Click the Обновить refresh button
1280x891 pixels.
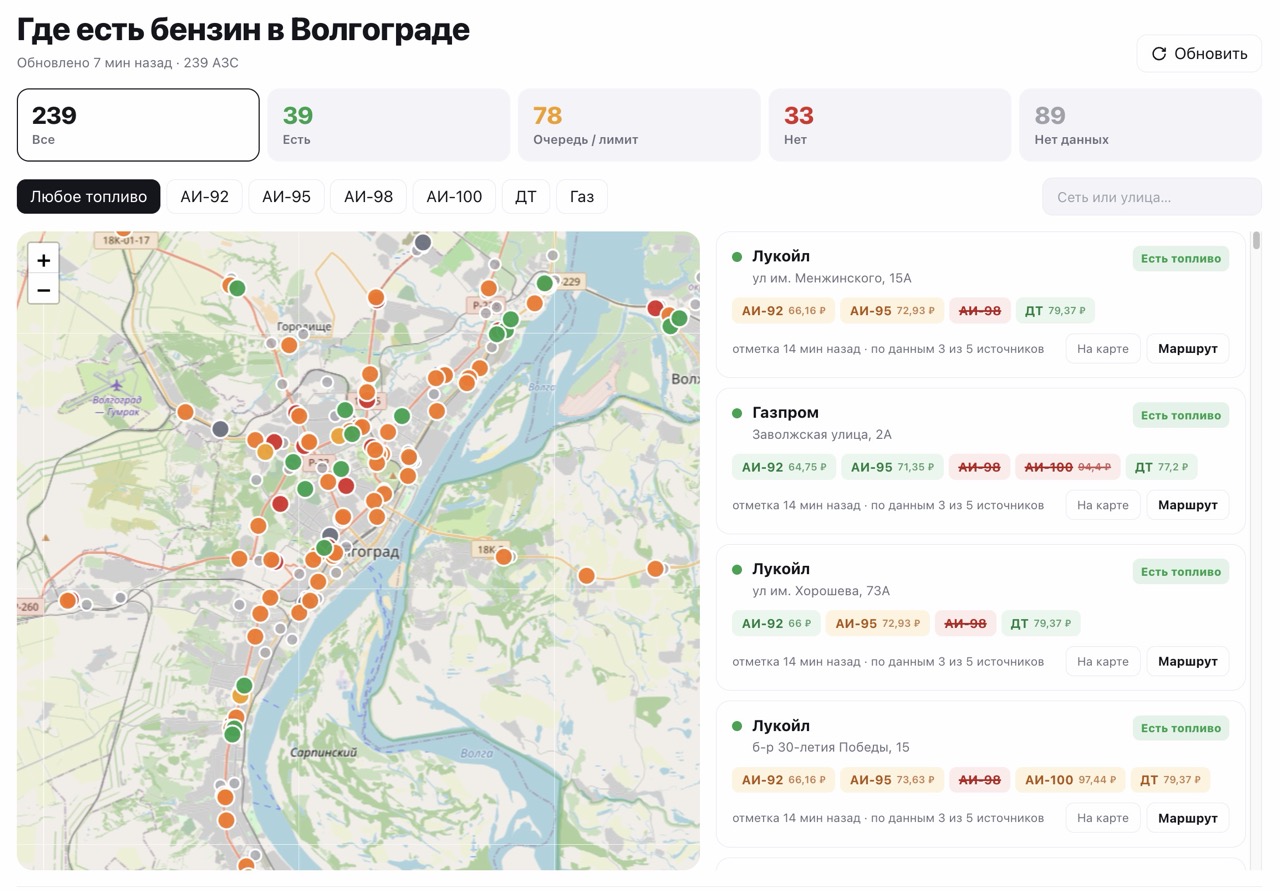pos(1199,54)
